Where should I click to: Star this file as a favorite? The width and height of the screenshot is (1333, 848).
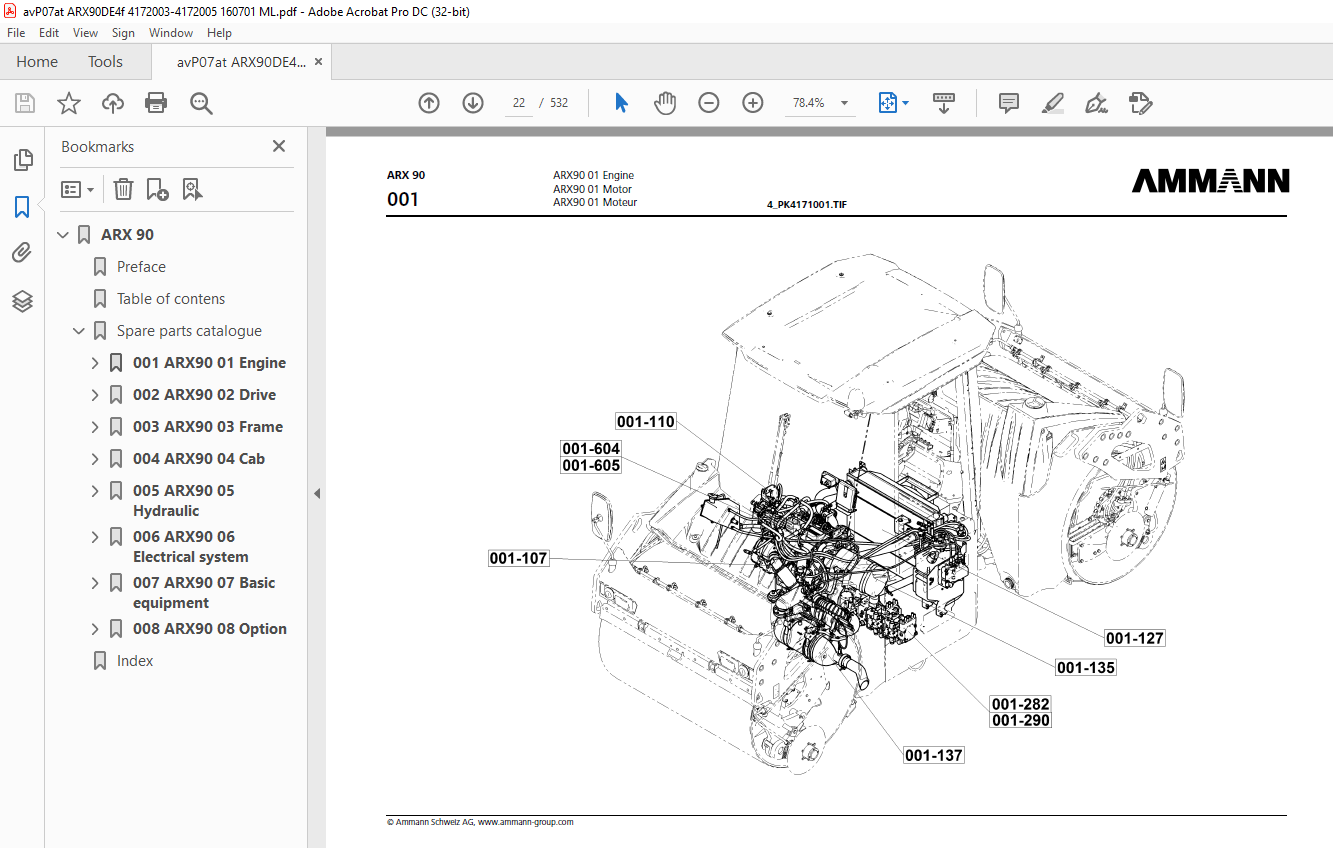point(69,103)
